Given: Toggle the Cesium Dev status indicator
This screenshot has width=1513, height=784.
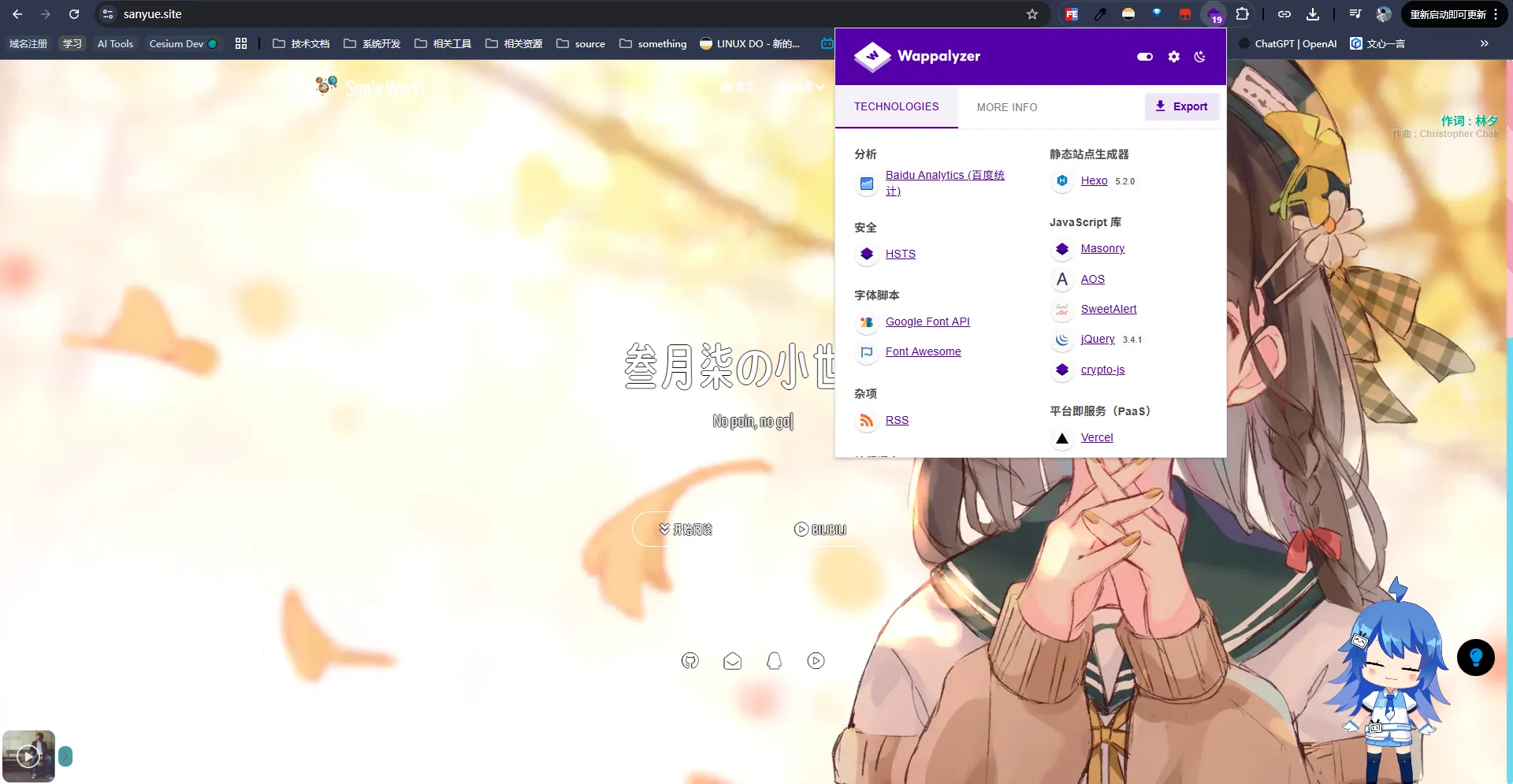Looking at the screenshot, I should 212,43.
